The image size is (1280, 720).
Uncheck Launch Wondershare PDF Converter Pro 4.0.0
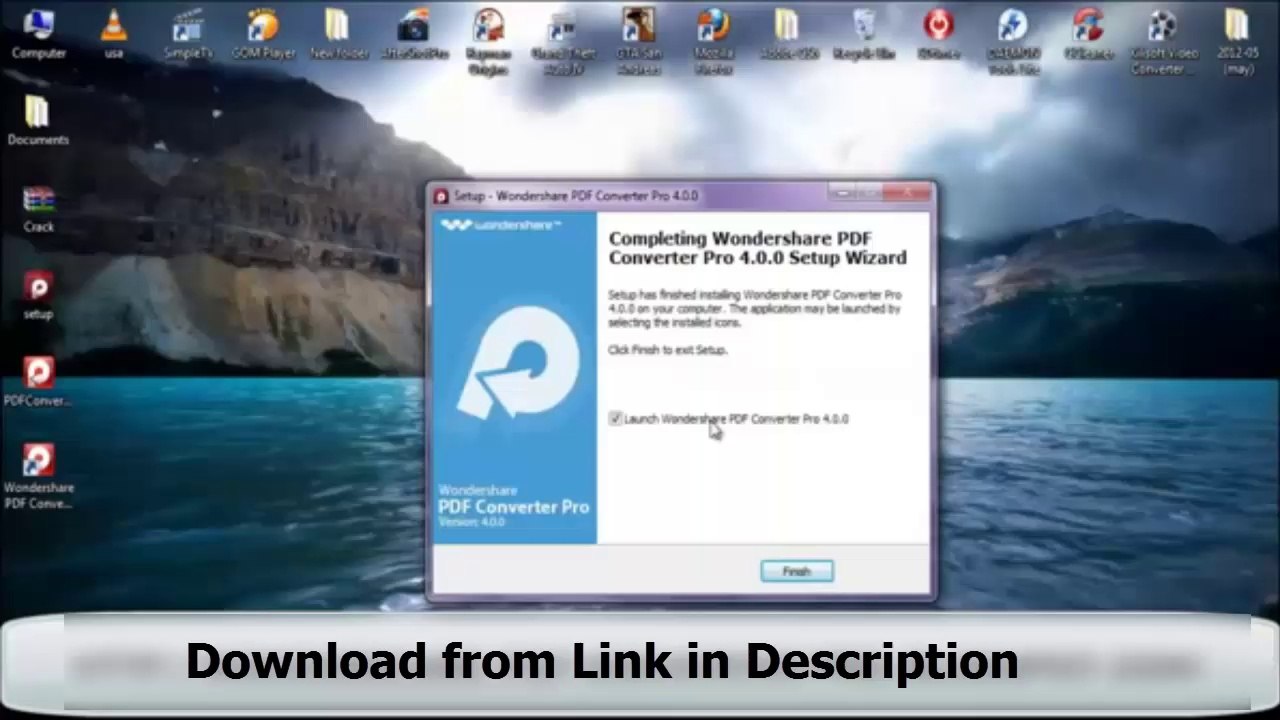coord(615,419)
